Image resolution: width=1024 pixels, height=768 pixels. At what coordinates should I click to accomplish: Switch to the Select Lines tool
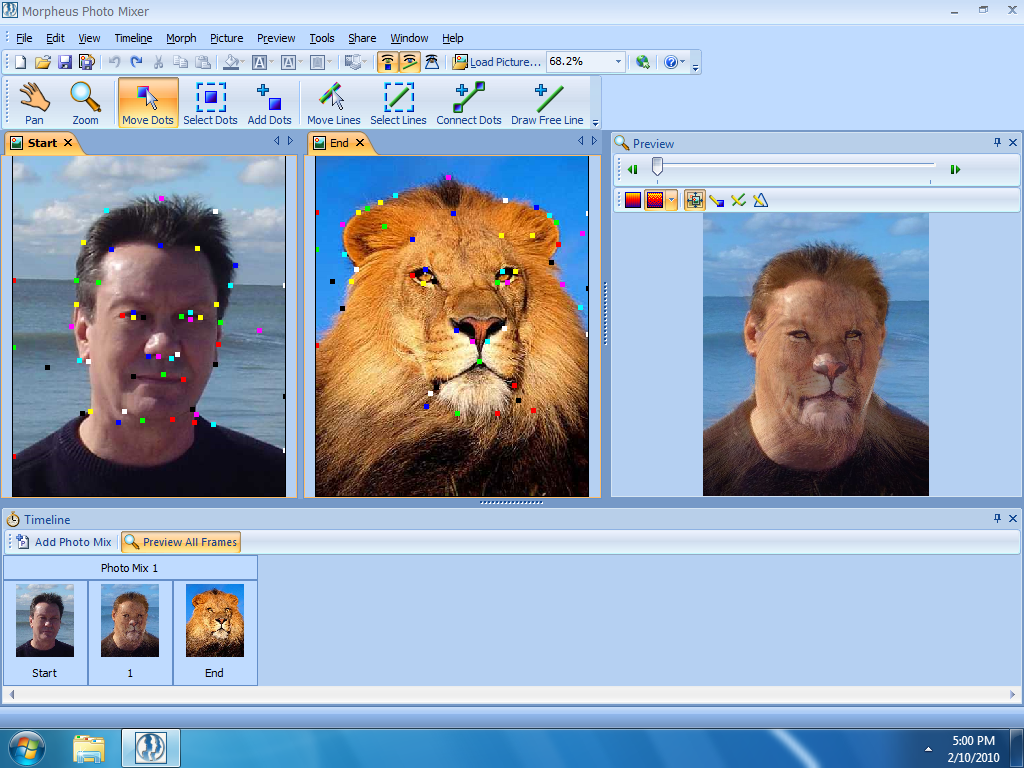[x=398, y=100]
